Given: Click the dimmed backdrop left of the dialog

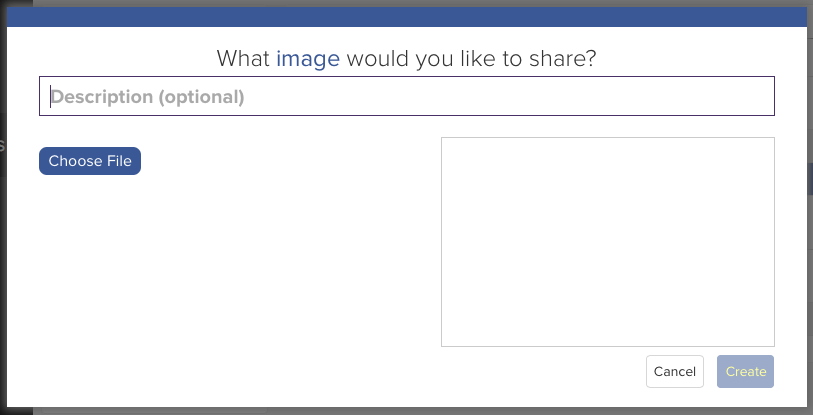Looking at the screenshot, I should (3, 208).
